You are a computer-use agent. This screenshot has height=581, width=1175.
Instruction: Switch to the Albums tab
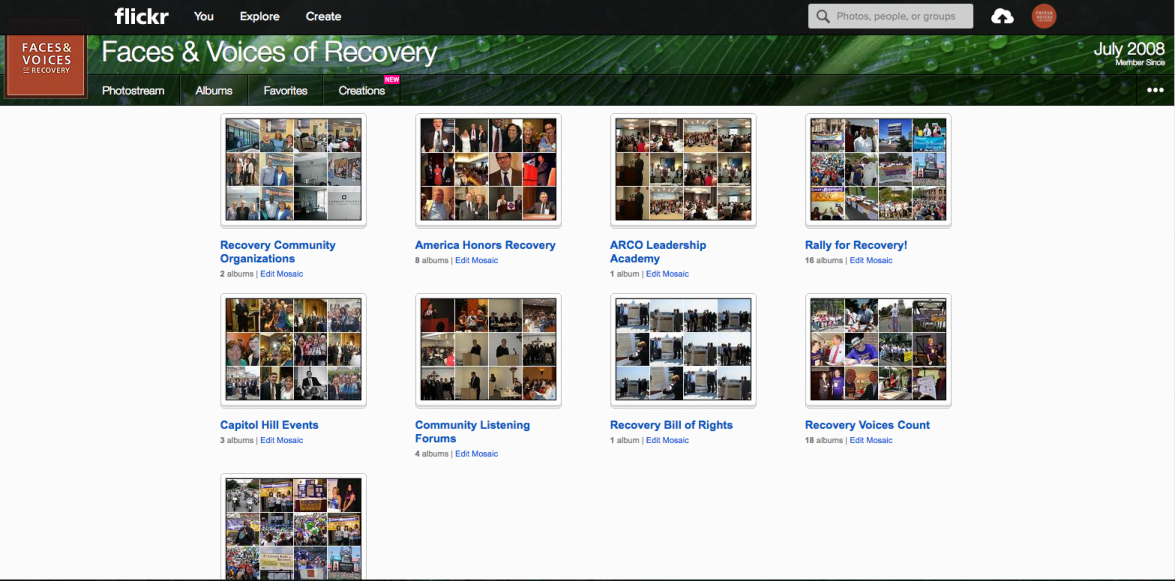pos(214,90)
